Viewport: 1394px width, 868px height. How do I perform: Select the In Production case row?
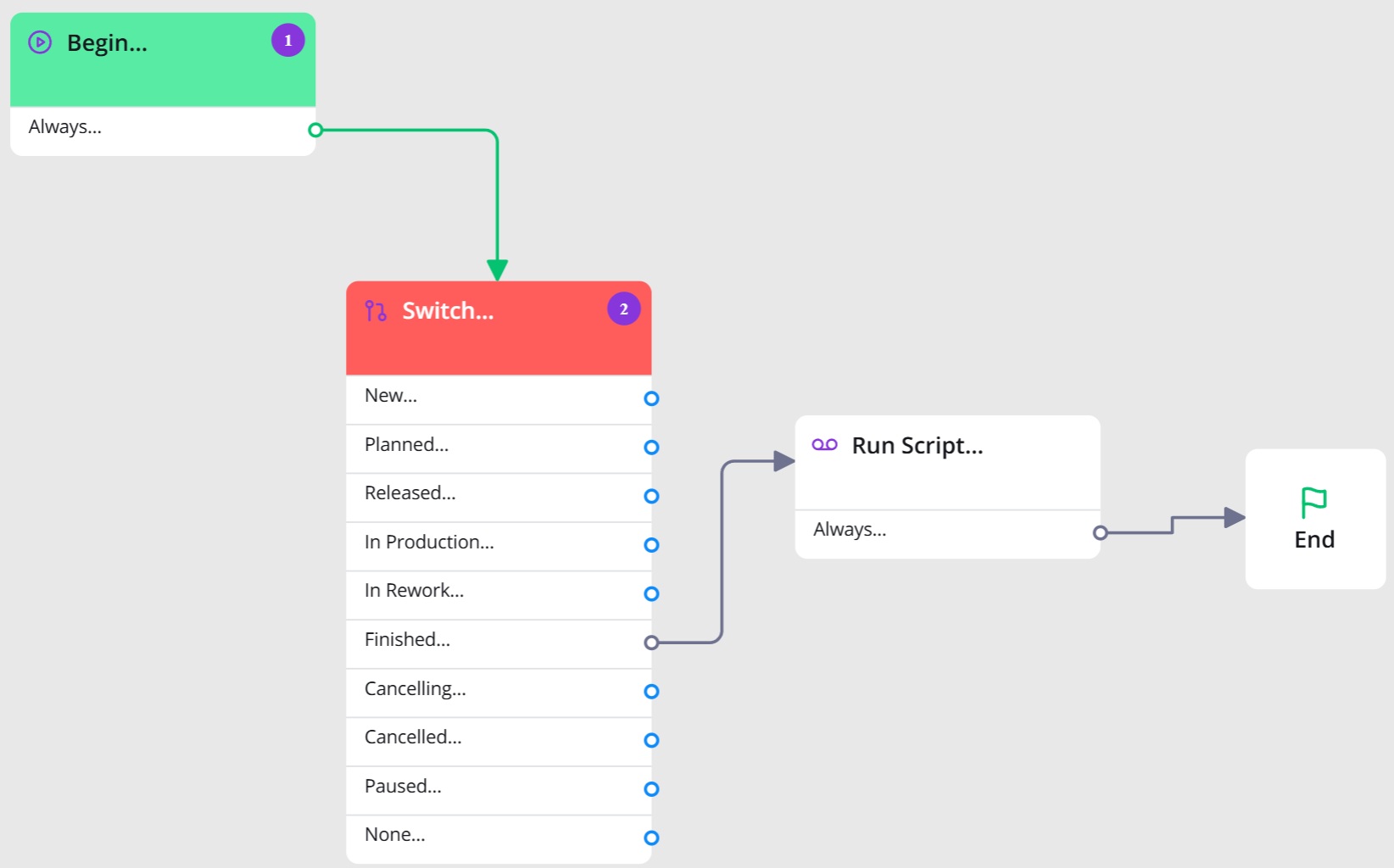click(x=499, y=547)
